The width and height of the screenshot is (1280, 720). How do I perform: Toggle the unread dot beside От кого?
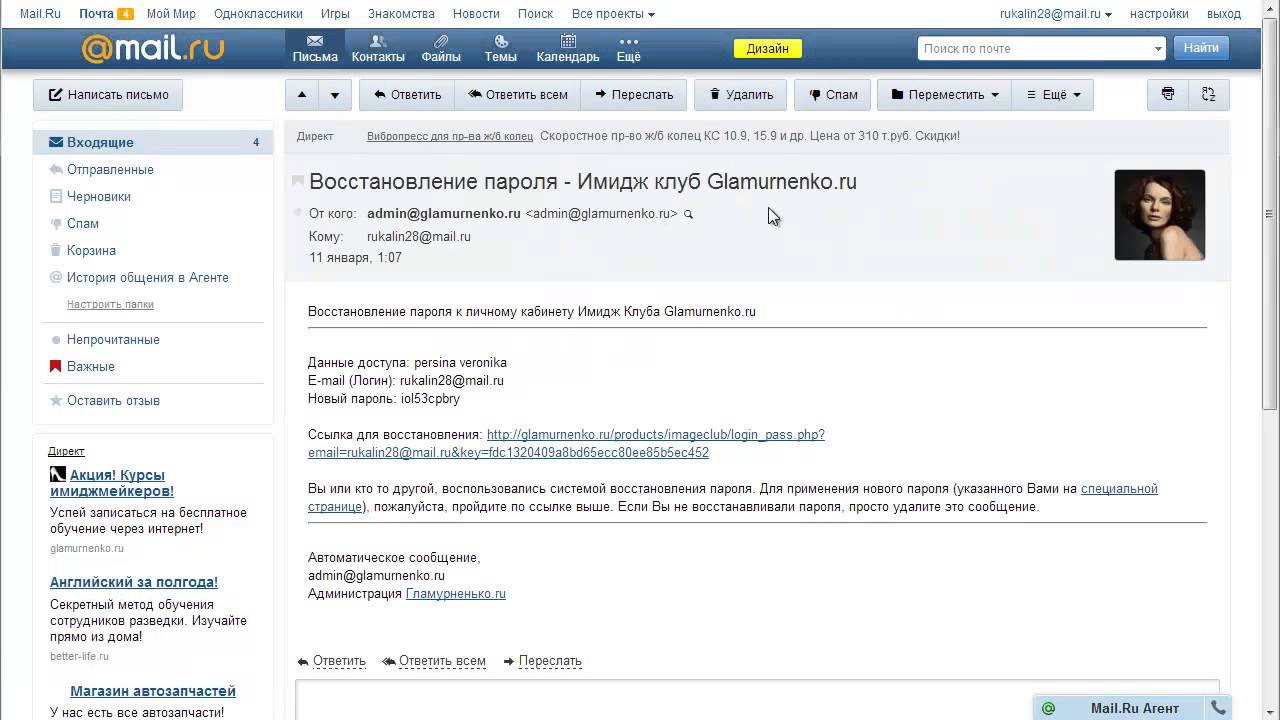(297, 213)
